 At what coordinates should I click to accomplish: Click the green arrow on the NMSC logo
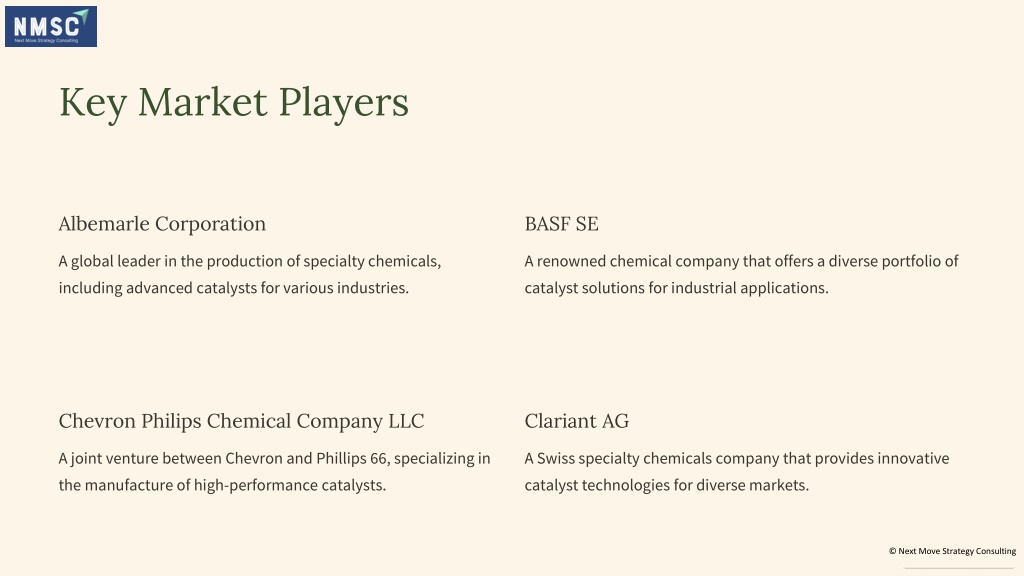pyautogui.click(x=82, y=16)
